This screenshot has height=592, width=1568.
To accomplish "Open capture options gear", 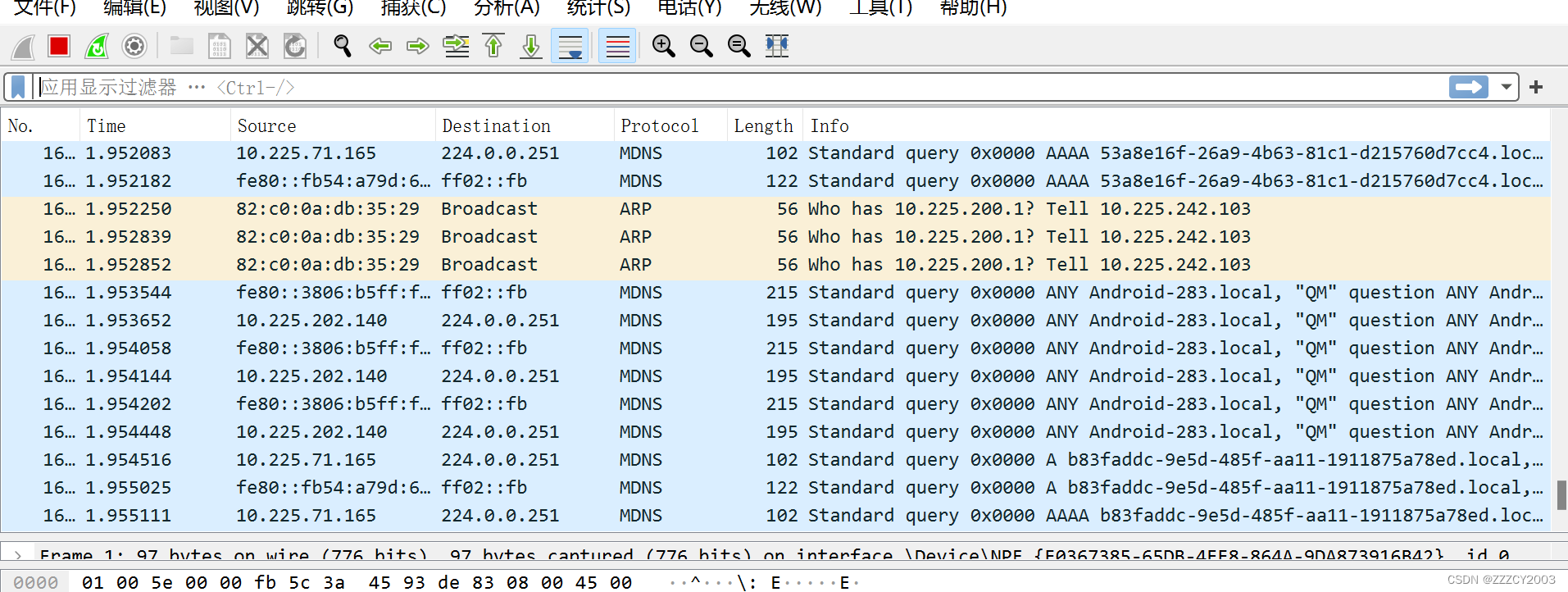I will point(134,46).
